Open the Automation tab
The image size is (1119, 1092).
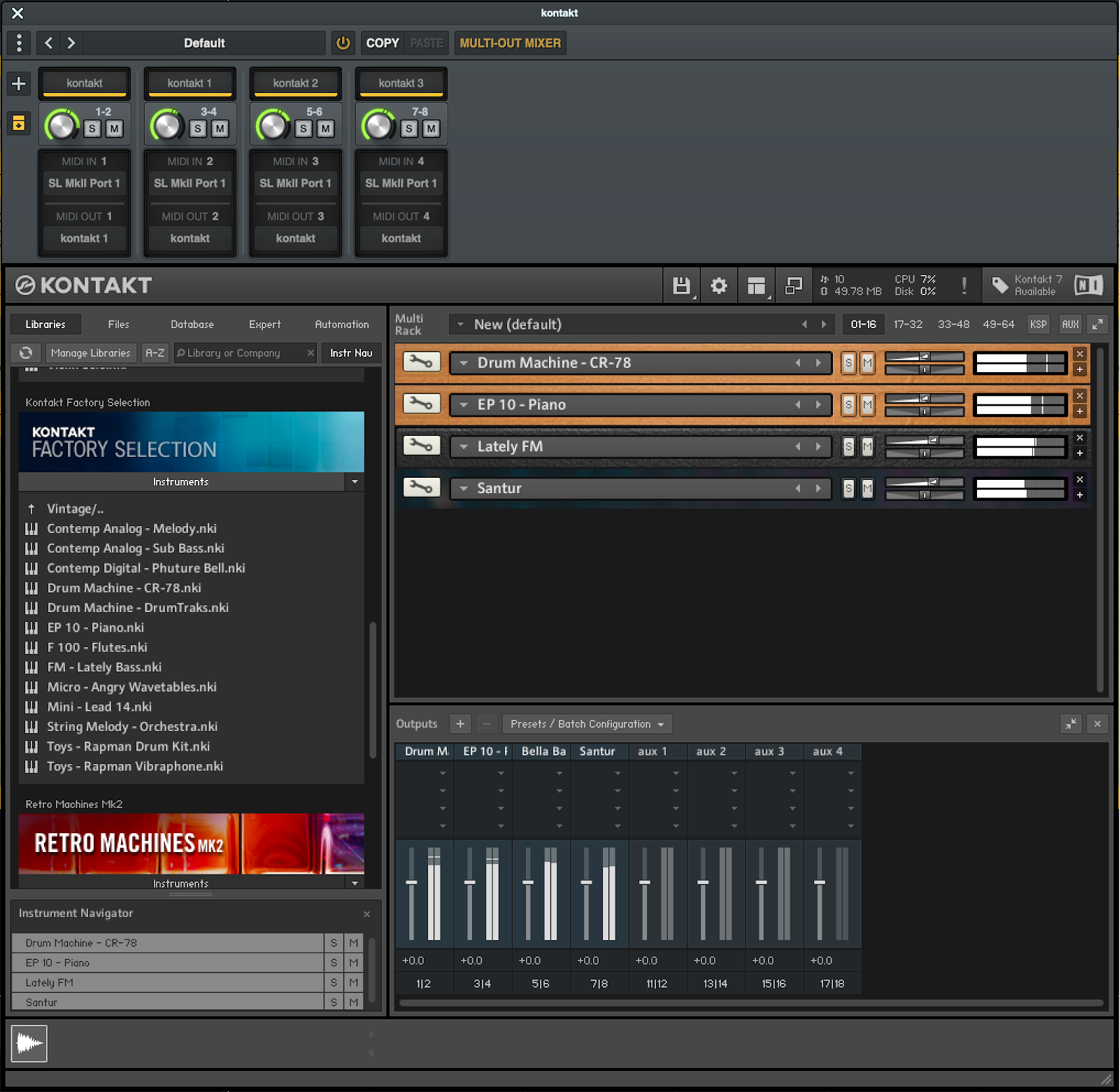341,324
